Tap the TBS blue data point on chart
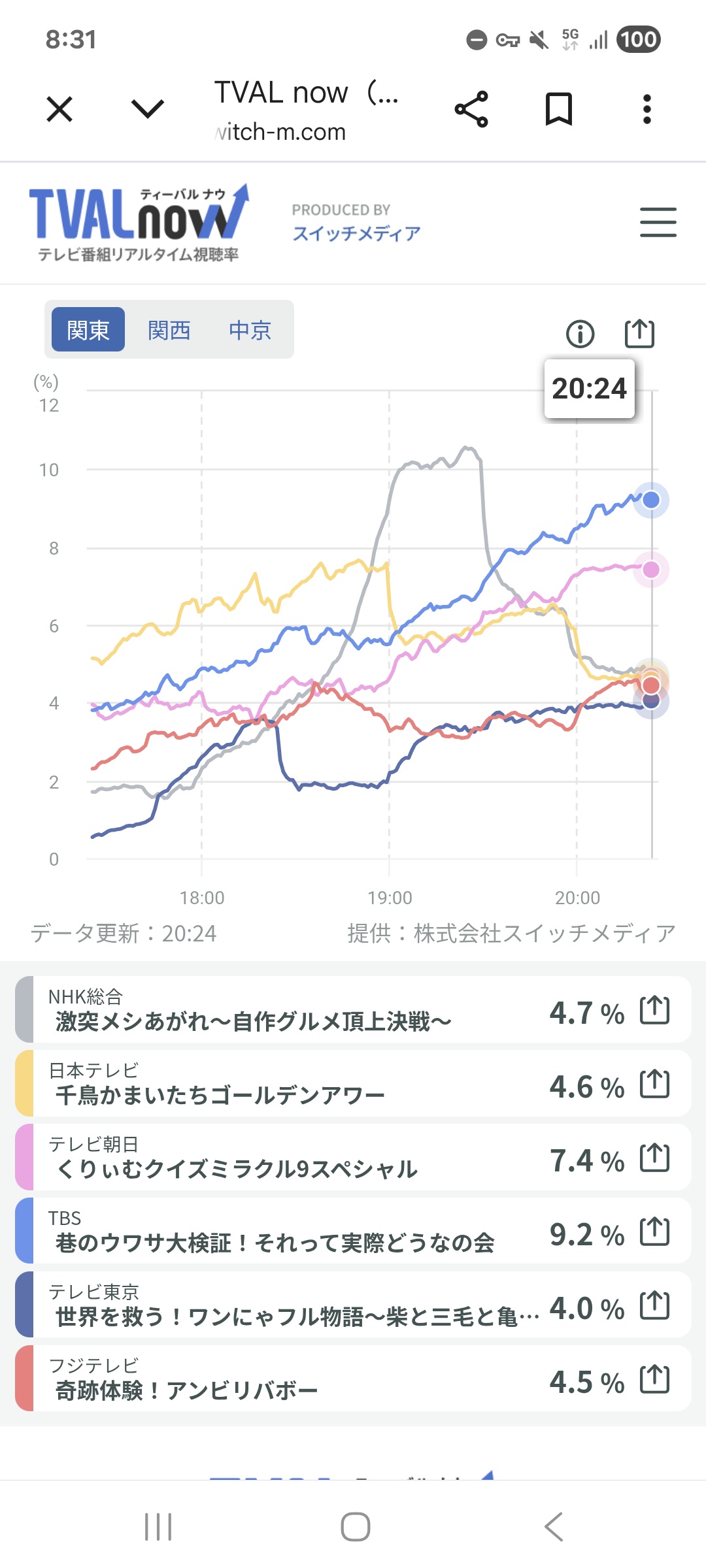This screenshot has width=706, height=1568. [x=651, y=500]
